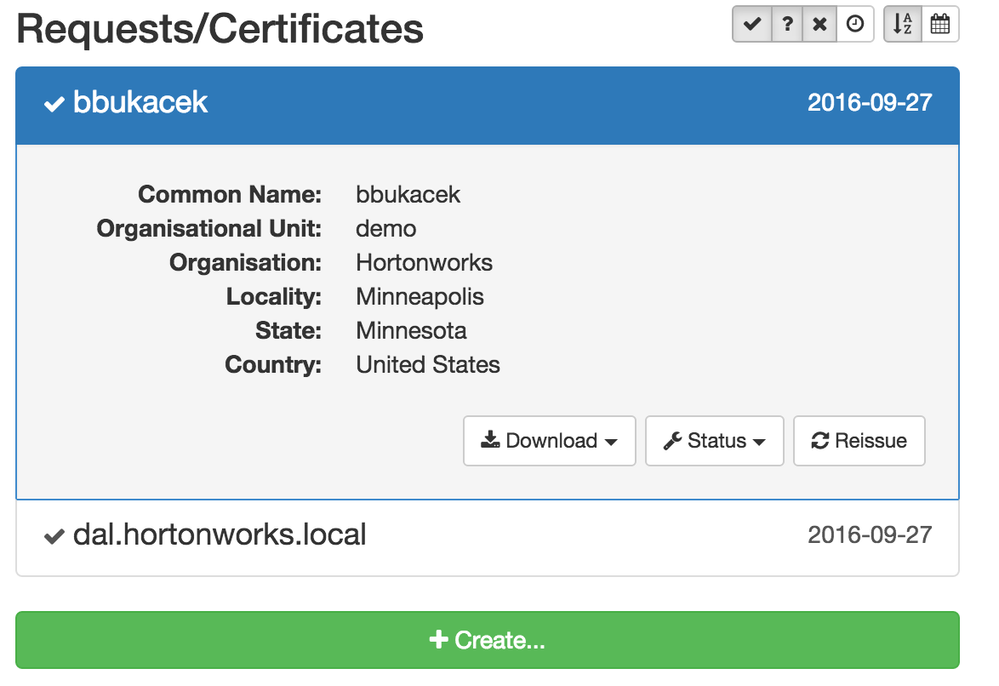Click the checkmark icon beside bbukacek
The width and height of the screenshot is (999, 686).
(x=54, y=104)
